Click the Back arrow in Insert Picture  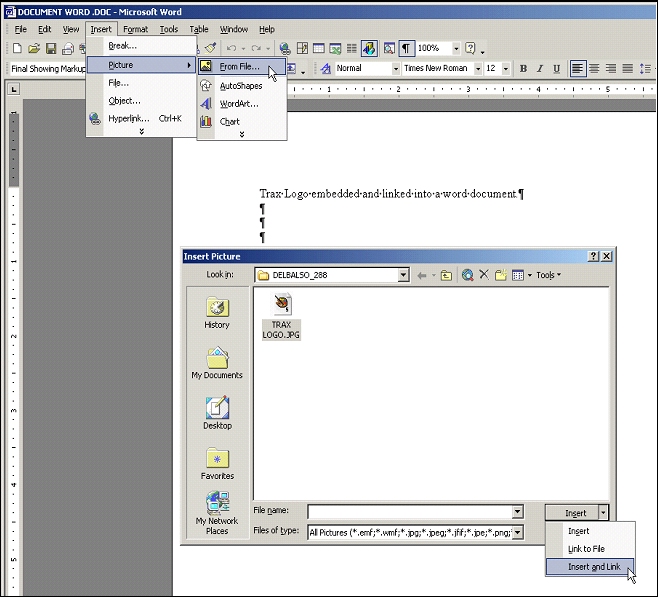coord(422,275)
